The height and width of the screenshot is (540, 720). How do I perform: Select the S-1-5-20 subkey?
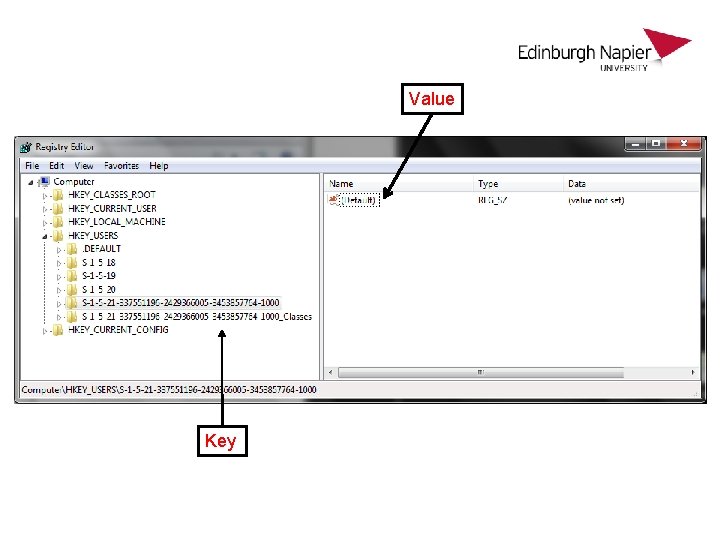(x=99, y=290)
